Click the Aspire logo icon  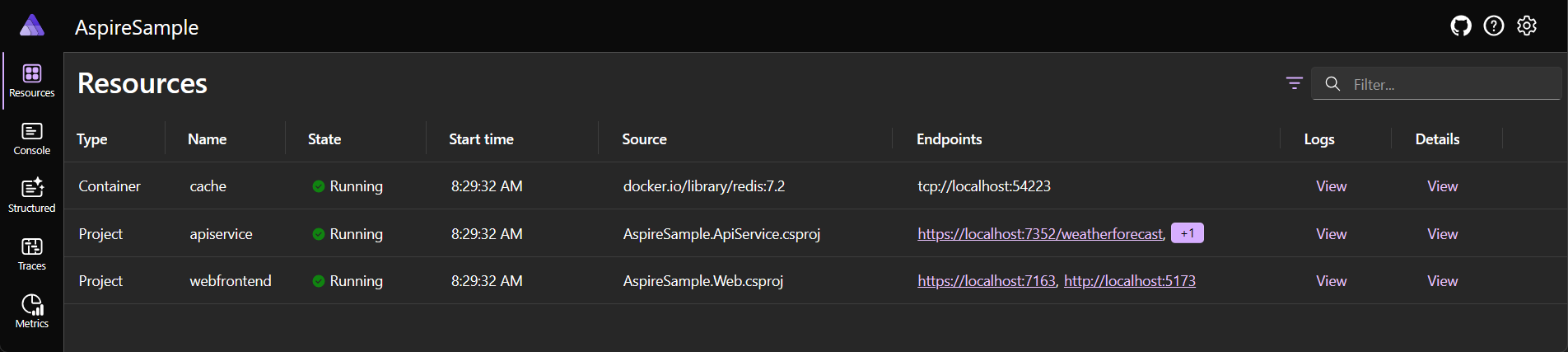32,26
